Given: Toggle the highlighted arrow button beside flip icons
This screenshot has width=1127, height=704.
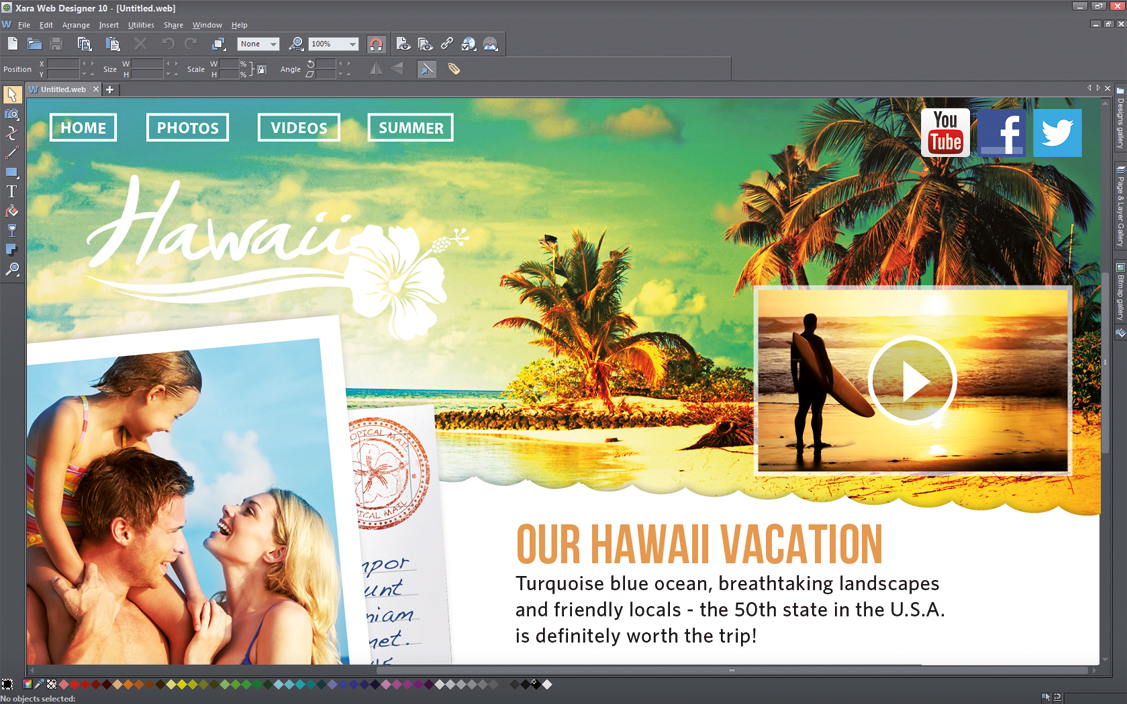Looking at the screenshot, I should coord(427,69).
